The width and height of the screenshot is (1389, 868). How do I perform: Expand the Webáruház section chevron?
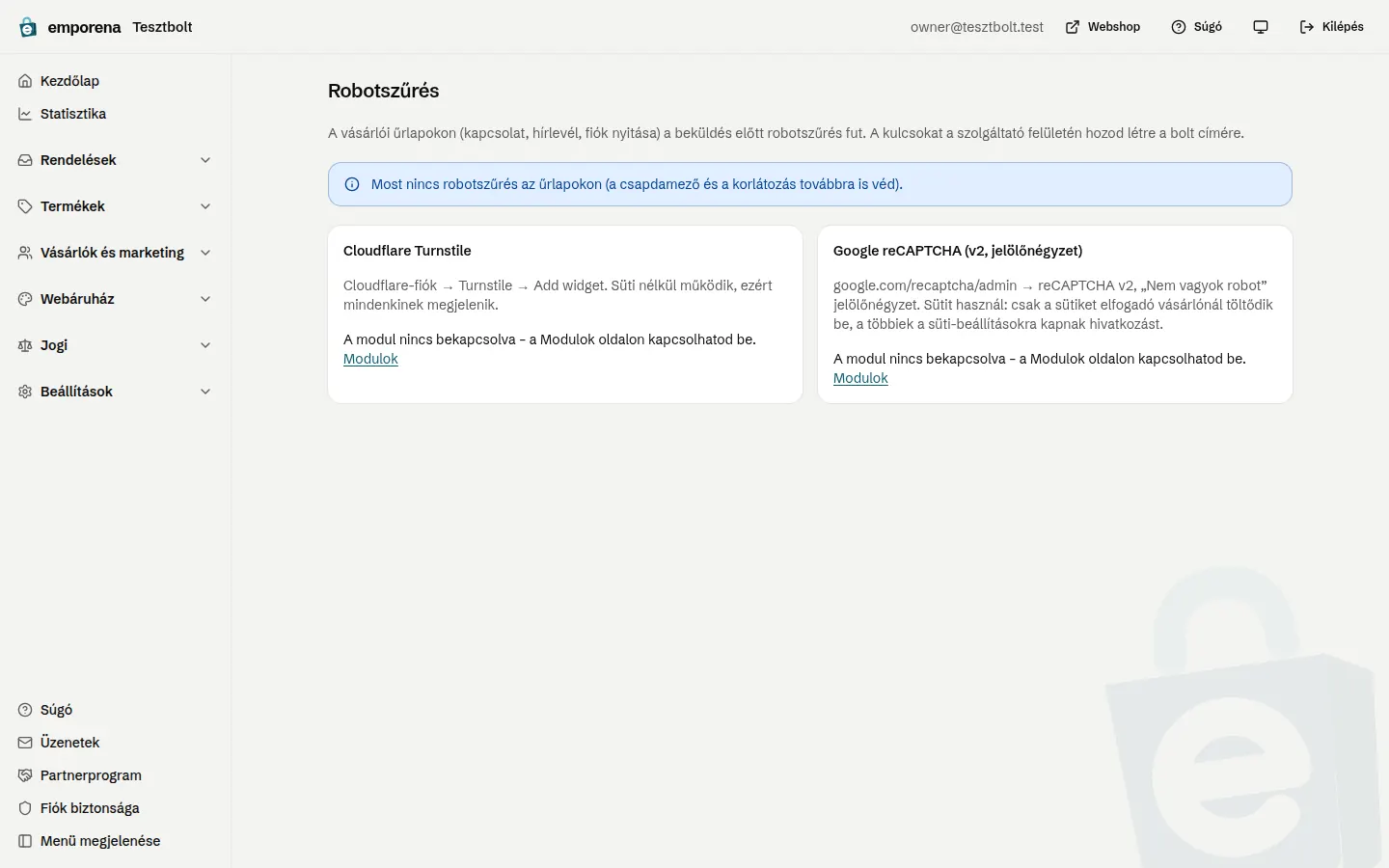point(205,299)
